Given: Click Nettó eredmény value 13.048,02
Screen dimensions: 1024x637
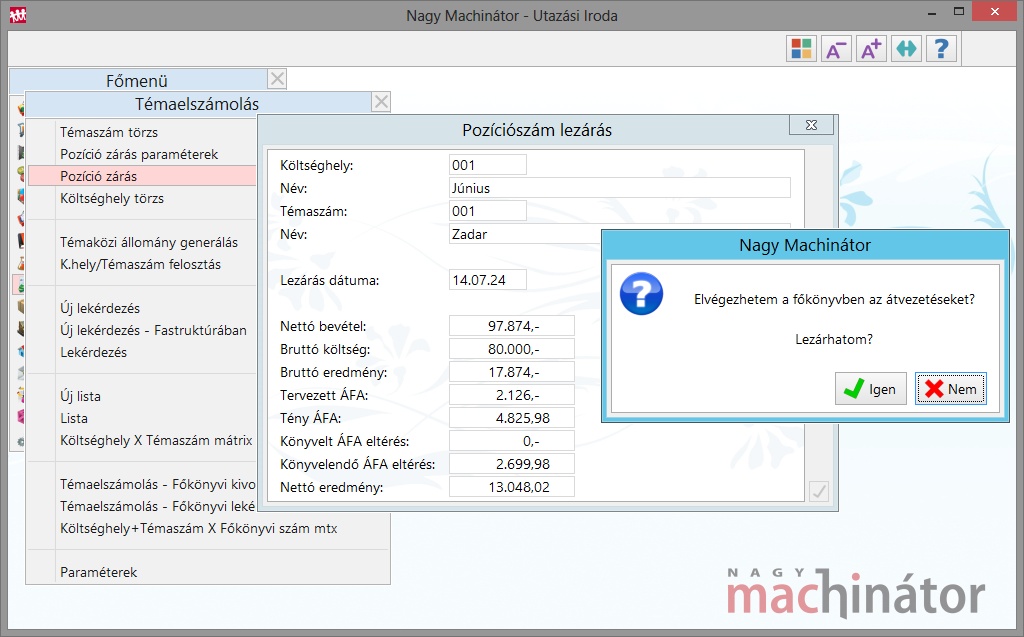Looking at the screenshot, I should pos(512,487).
